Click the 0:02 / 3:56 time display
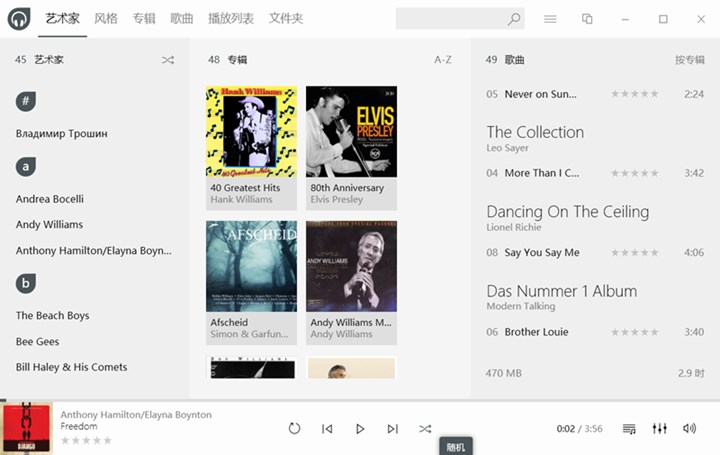The image size is (720, 455). coord(579,429)
